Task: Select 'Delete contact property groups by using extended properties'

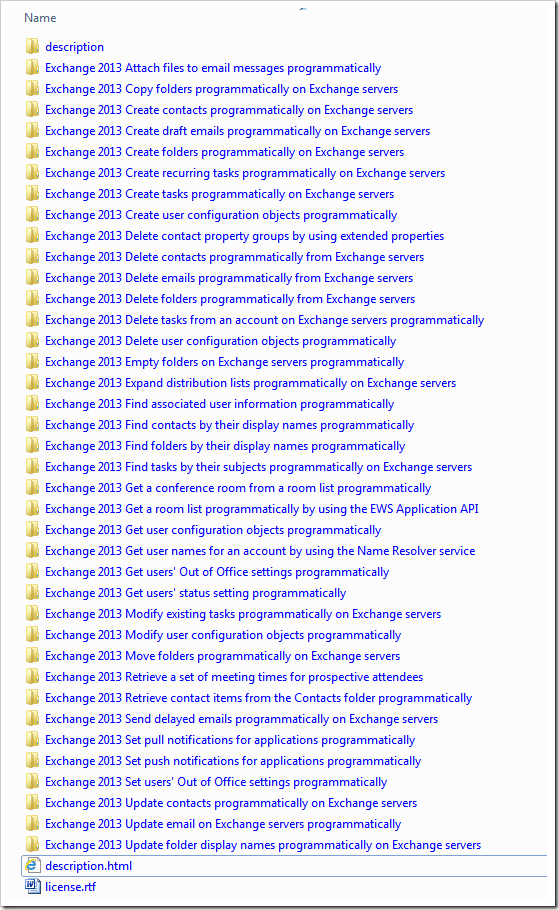Action: (244, 236)
